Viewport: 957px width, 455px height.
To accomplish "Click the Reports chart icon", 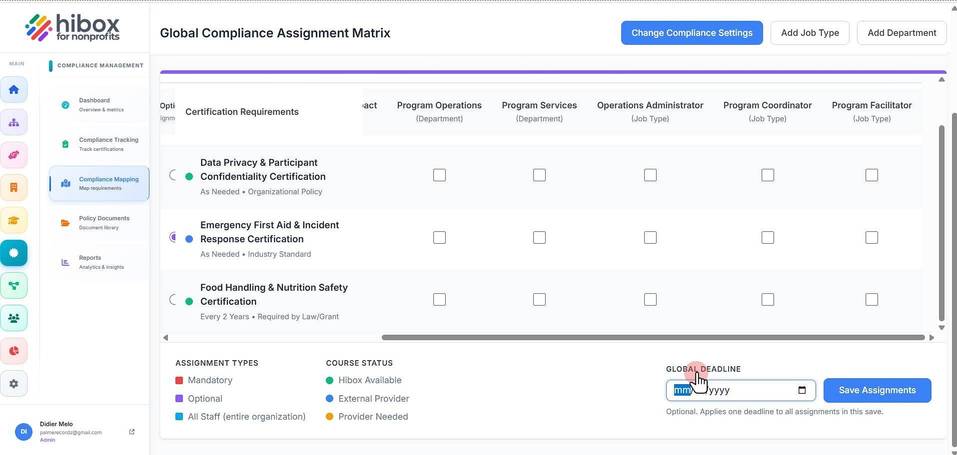I will [65, 263].
